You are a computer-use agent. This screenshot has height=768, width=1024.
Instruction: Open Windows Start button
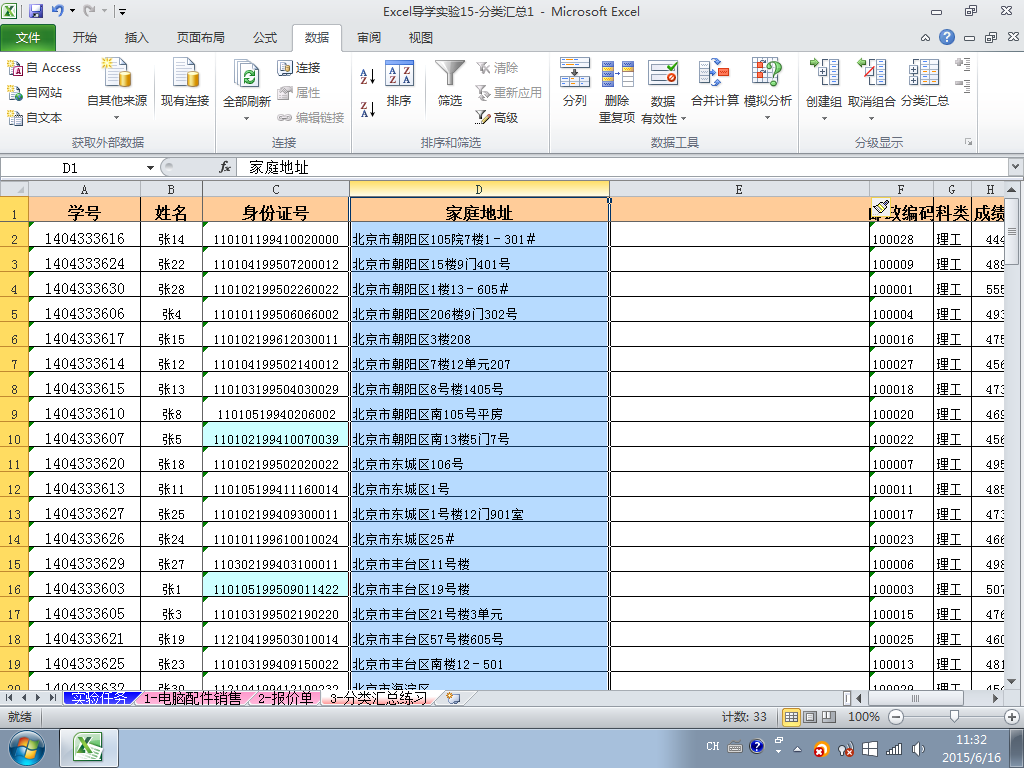click(x=27, y=748)
